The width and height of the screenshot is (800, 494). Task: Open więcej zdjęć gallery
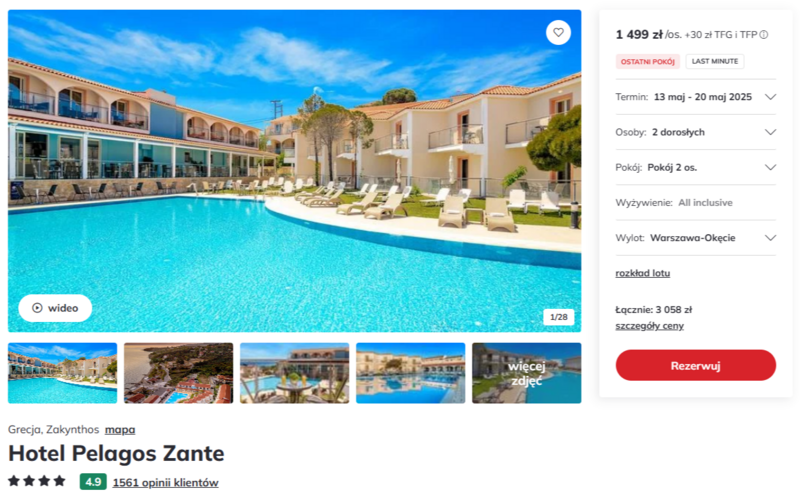click(527, 373)
